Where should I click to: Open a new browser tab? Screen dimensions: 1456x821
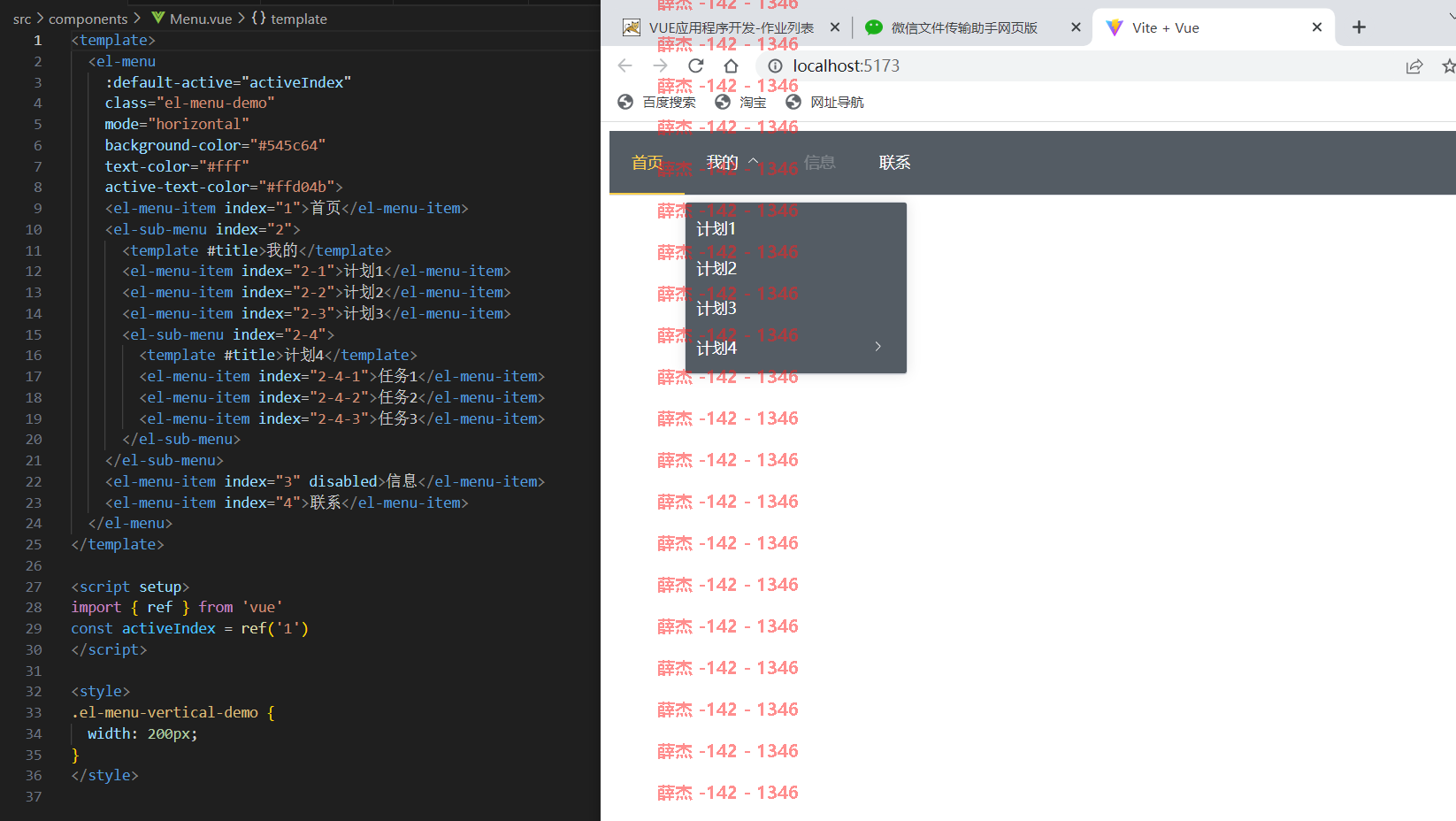pos(1359,27)
